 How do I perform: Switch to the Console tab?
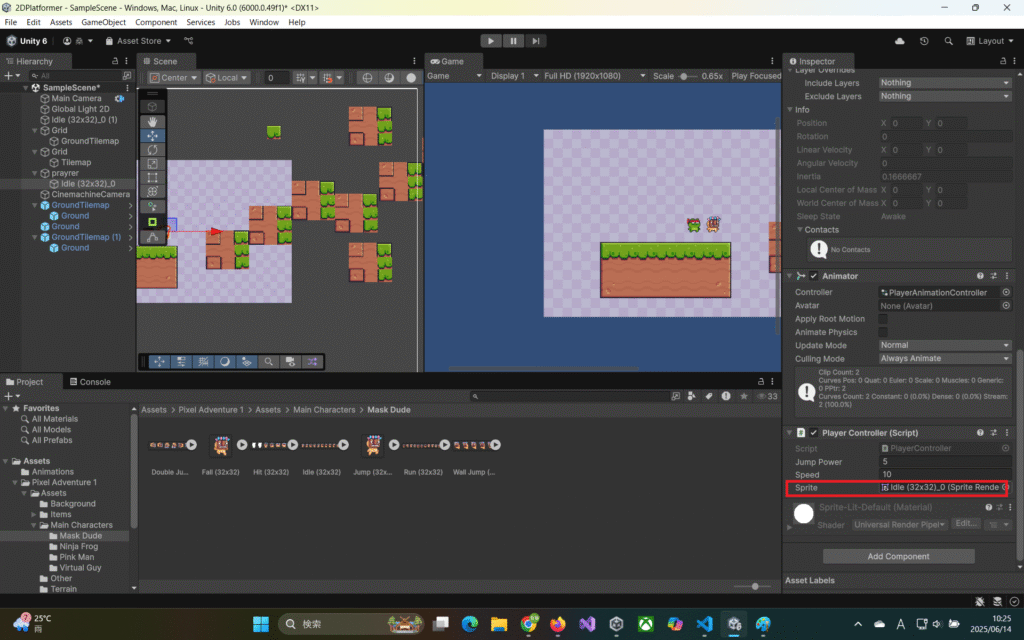(x=90, y=381)
